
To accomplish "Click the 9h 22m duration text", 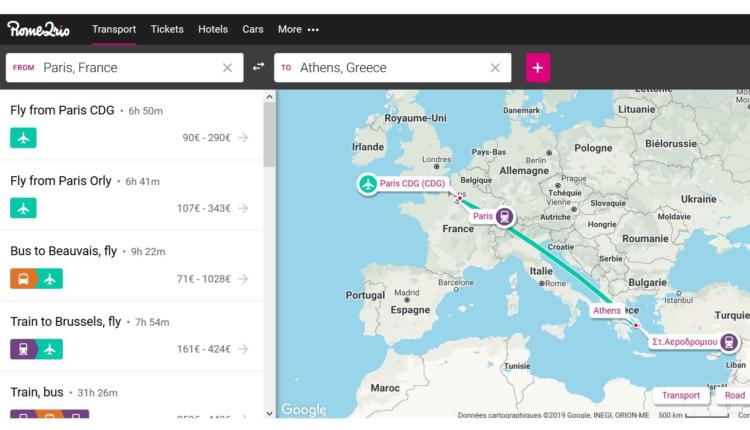I will 148,252.
